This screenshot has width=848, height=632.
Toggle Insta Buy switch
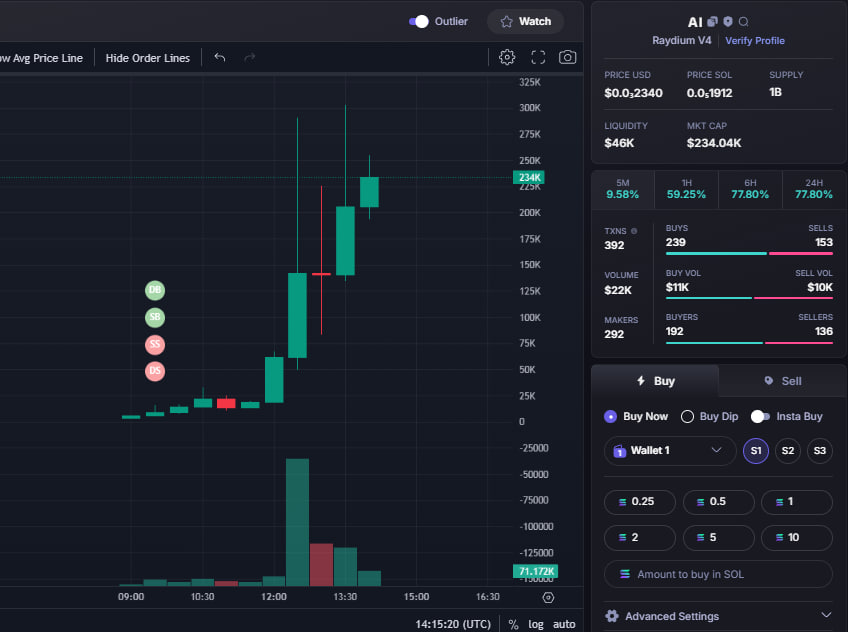point(760,416)
